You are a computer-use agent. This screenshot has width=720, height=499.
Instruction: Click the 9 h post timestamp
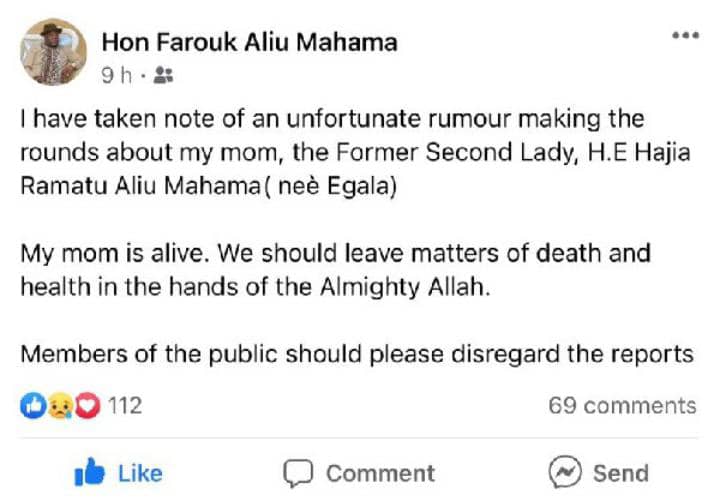pyautogui.click(x=117, y=75)
